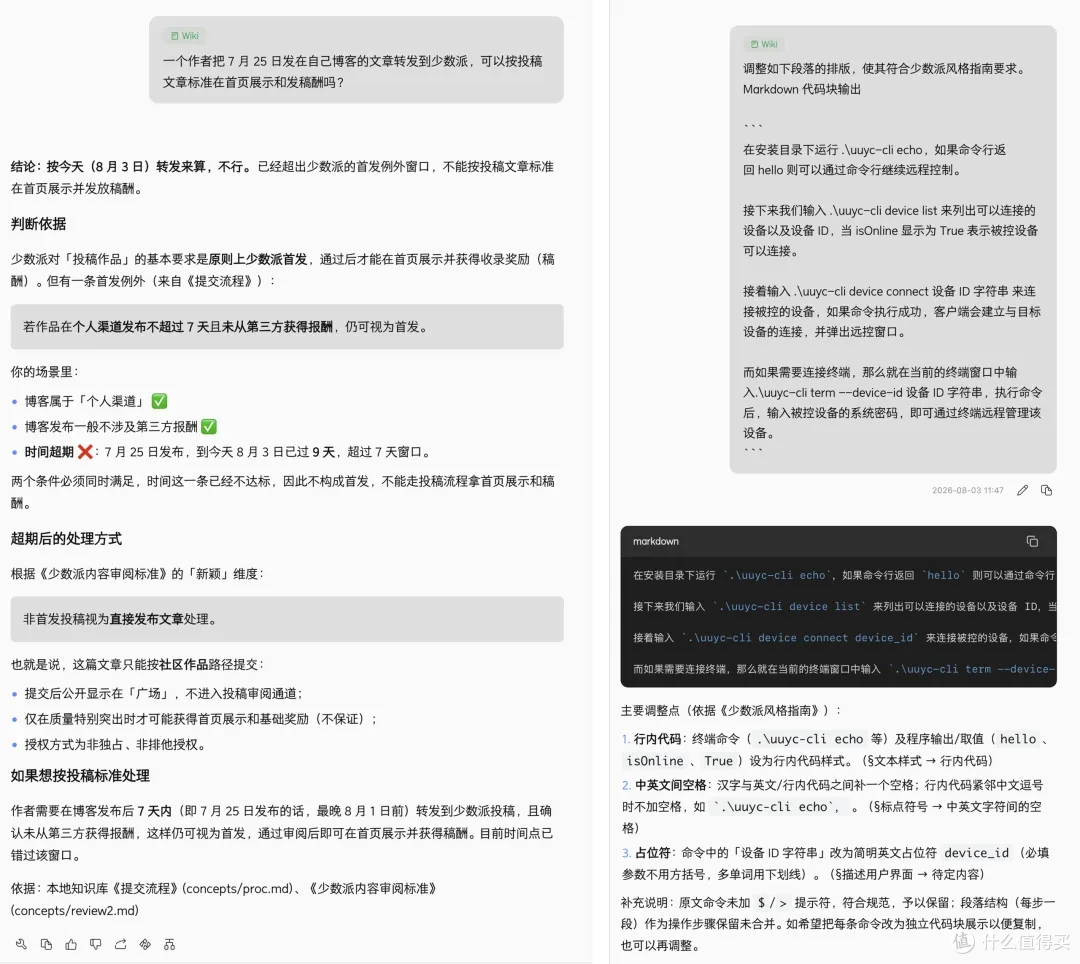The image size is (1080, 964).
Task: Click the heading 超期后的处理方式
Action: [x=66, y=538]
